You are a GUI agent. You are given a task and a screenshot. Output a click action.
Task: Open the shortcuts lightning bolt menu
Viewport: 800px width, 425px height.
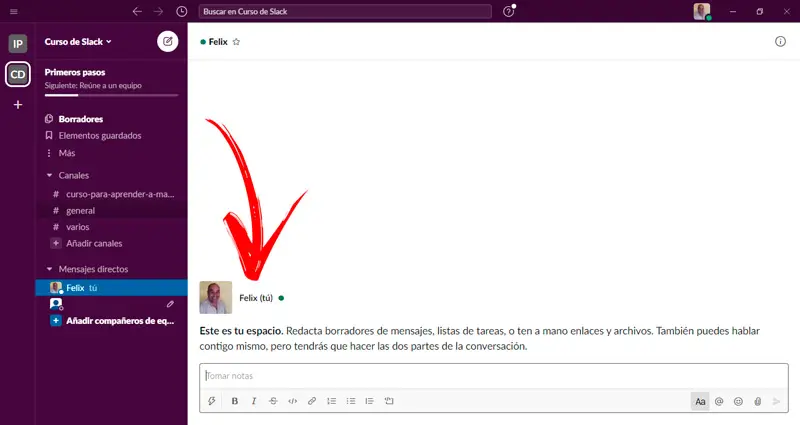(212, 401)
